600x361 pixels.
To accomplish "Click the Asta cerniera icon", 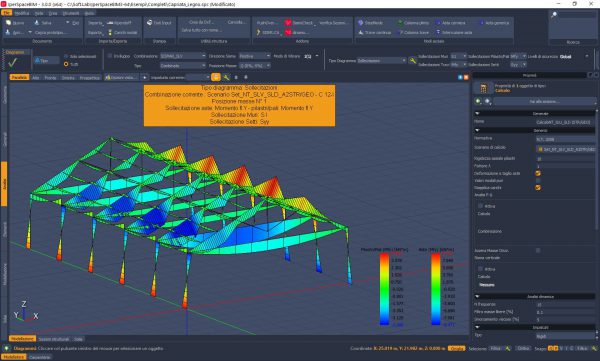I will pyautogui.click(x=438, y=23).
